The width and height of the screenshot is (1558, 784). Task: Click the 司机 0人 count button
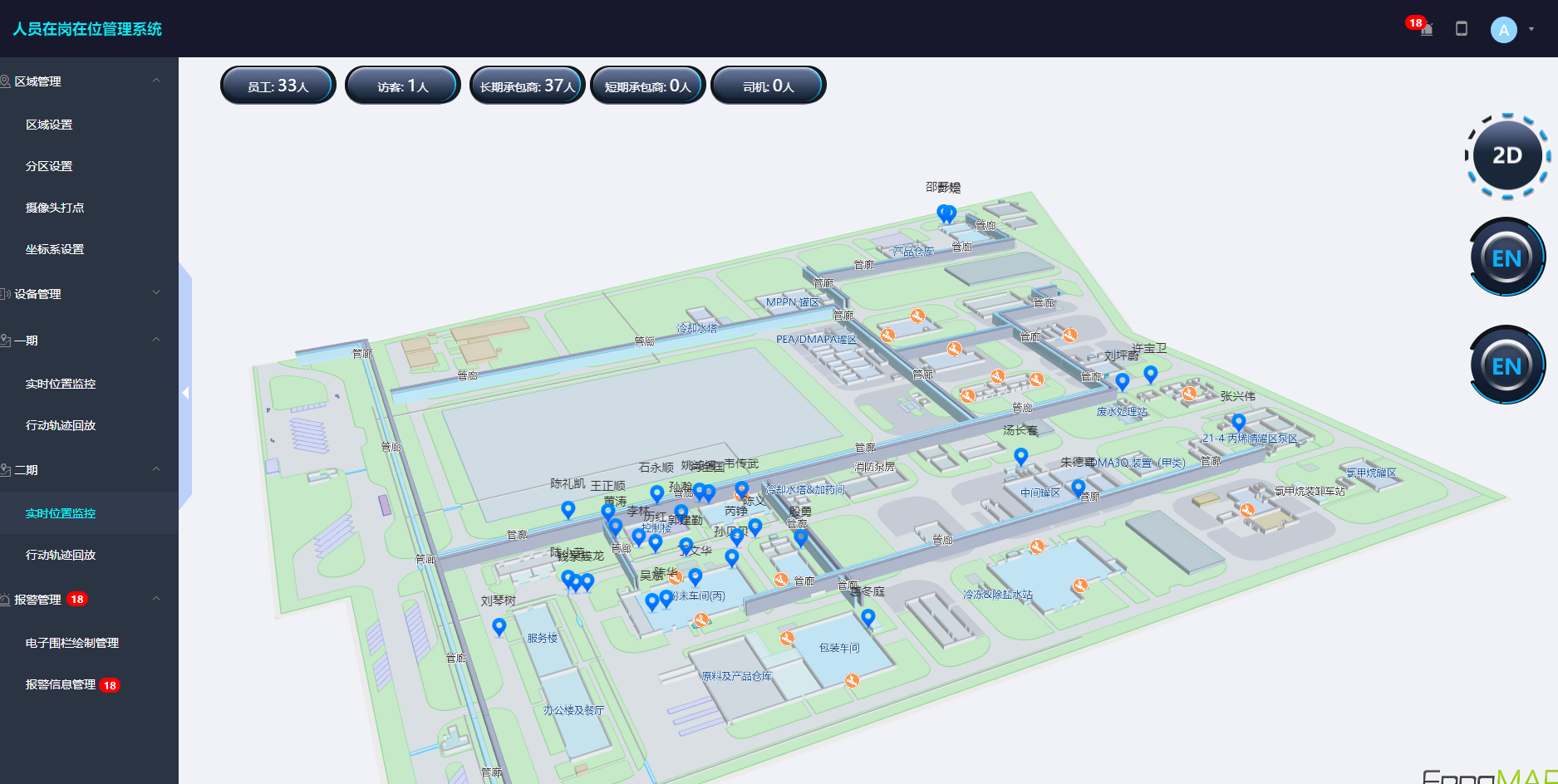point(768,86)
